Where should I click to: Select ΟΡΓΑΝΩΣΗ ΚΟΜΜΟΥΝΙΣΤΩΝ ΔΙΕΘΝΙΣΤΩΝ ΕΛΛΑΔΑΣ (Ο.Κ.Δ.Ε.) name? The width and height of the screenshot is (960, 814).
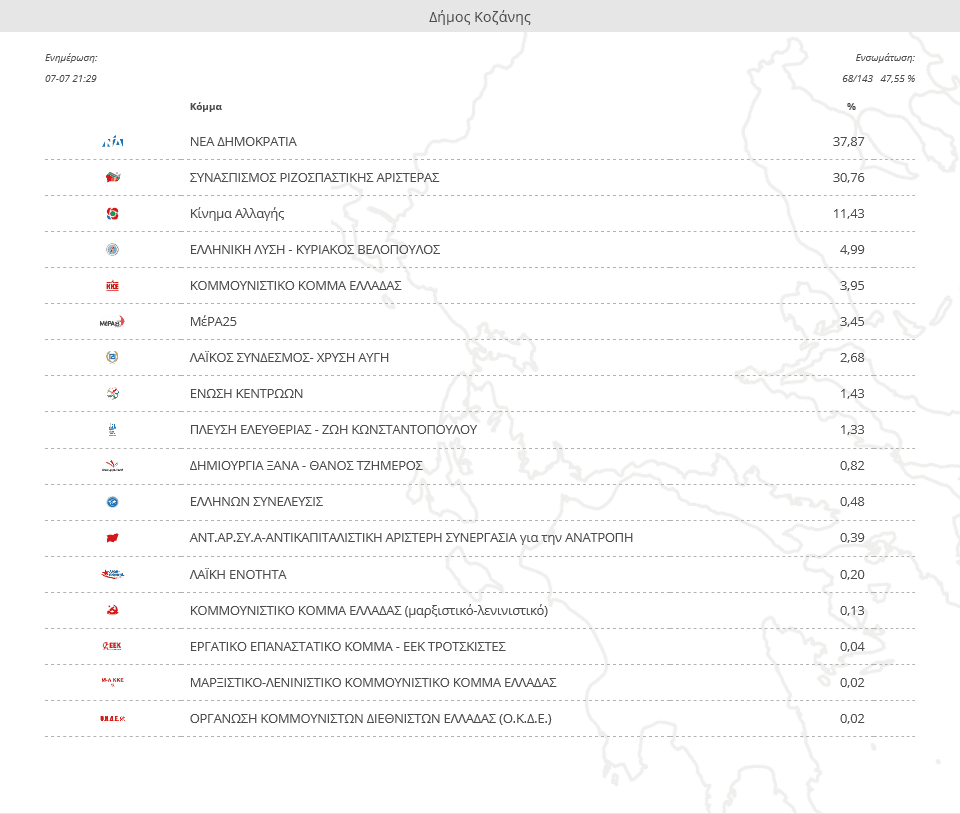[370, 719]
